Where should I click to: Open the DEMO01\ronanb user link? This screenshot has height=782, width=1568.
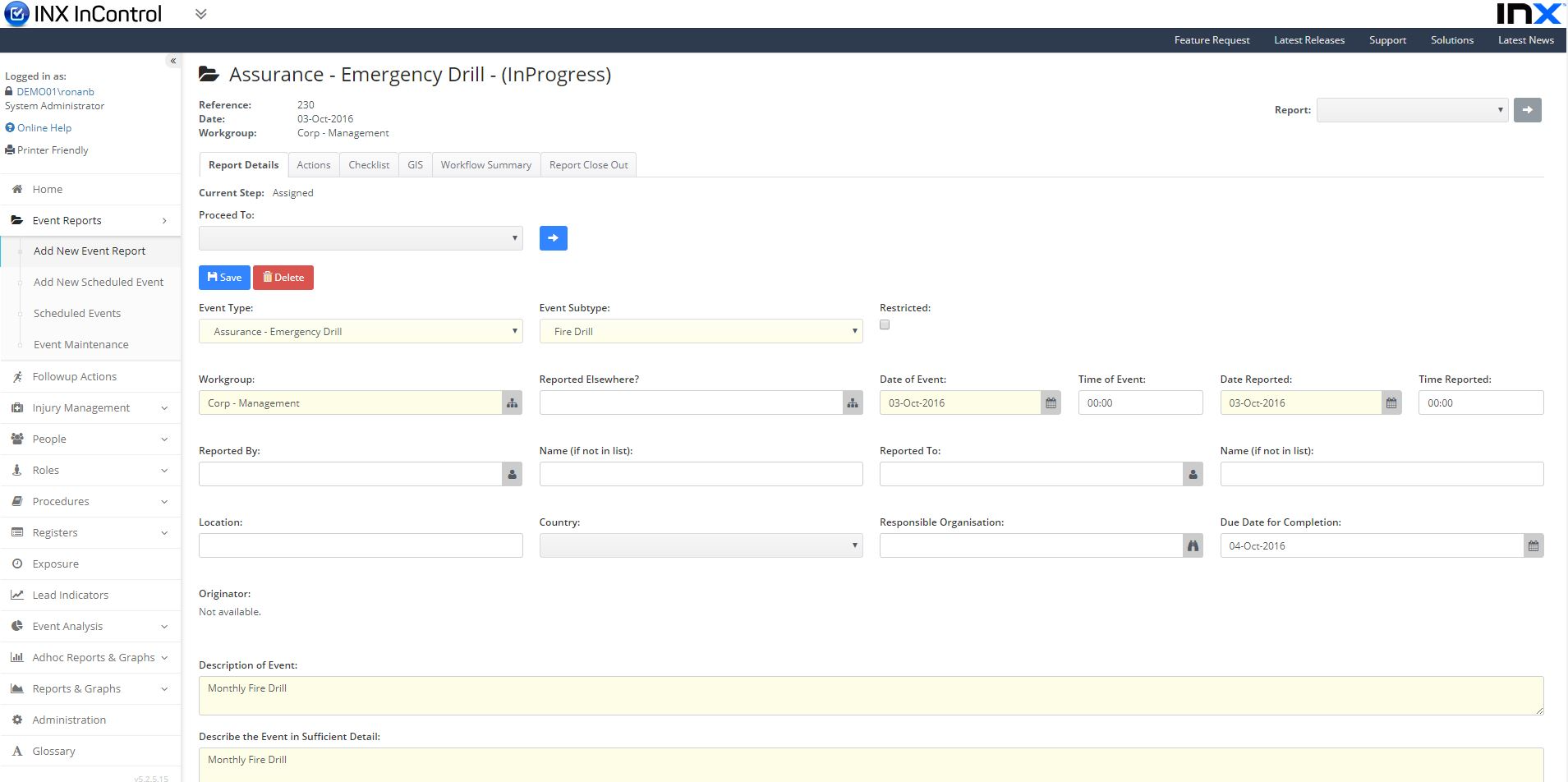coord(55,92)
